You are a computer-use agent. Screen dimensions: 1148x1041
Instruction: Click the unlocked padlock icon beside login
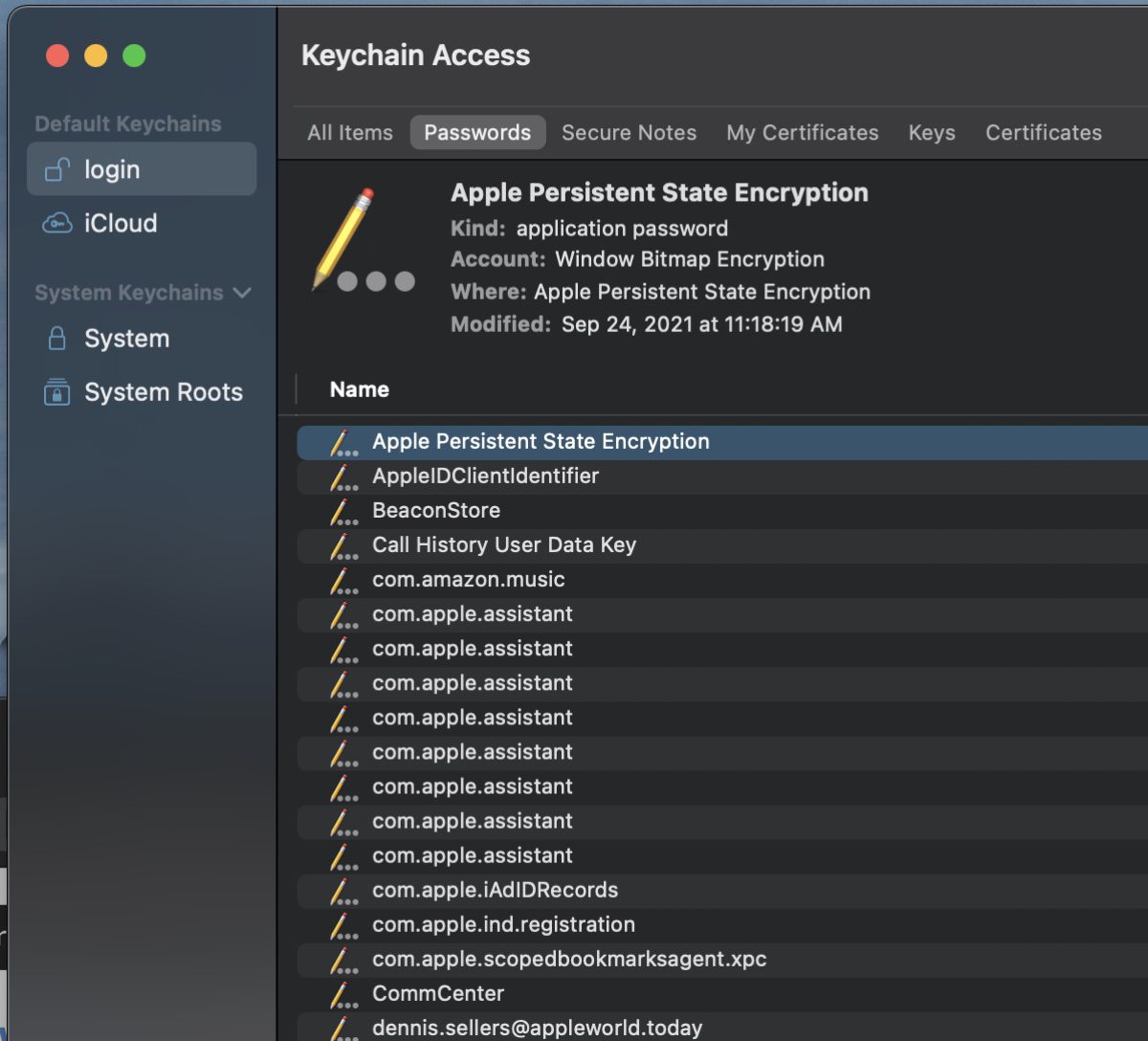[57, 170]
